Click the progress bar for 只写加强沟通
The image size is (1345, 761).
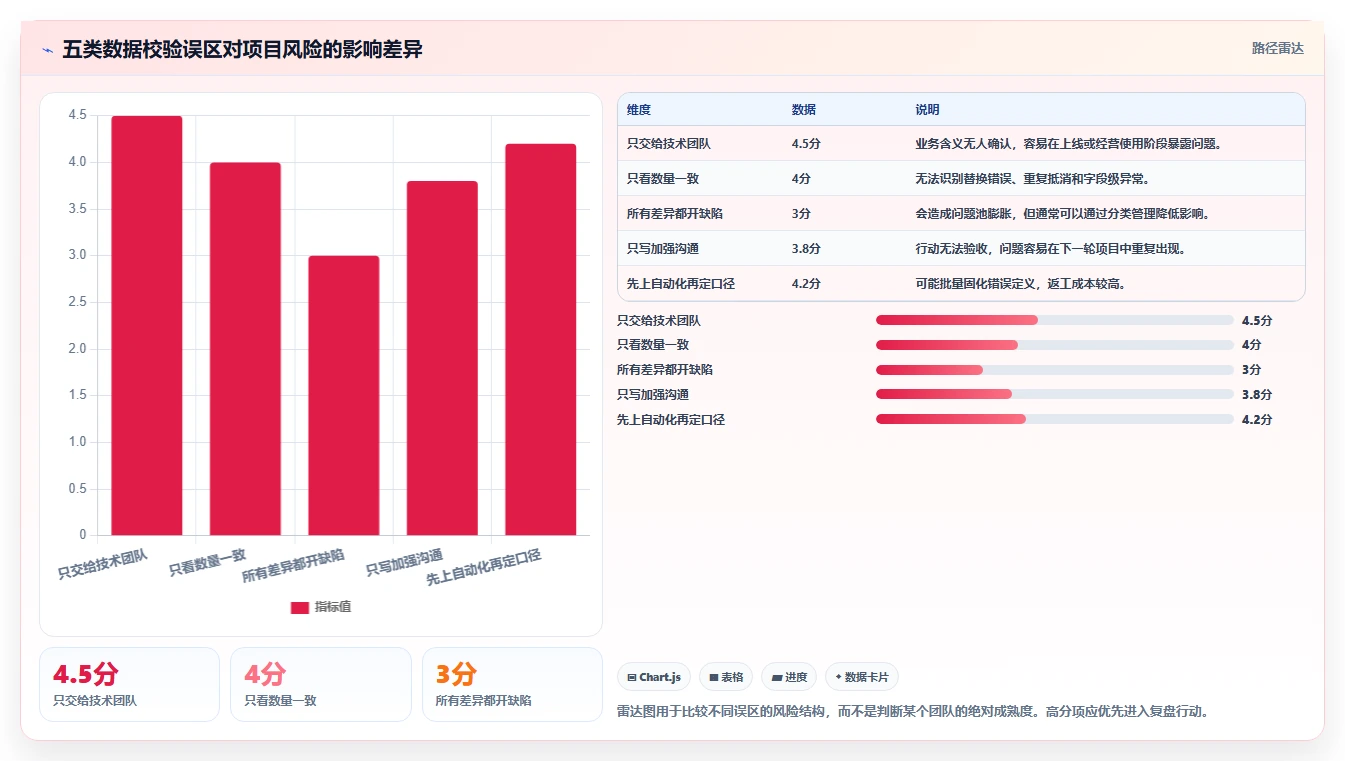pos(1055,395)
